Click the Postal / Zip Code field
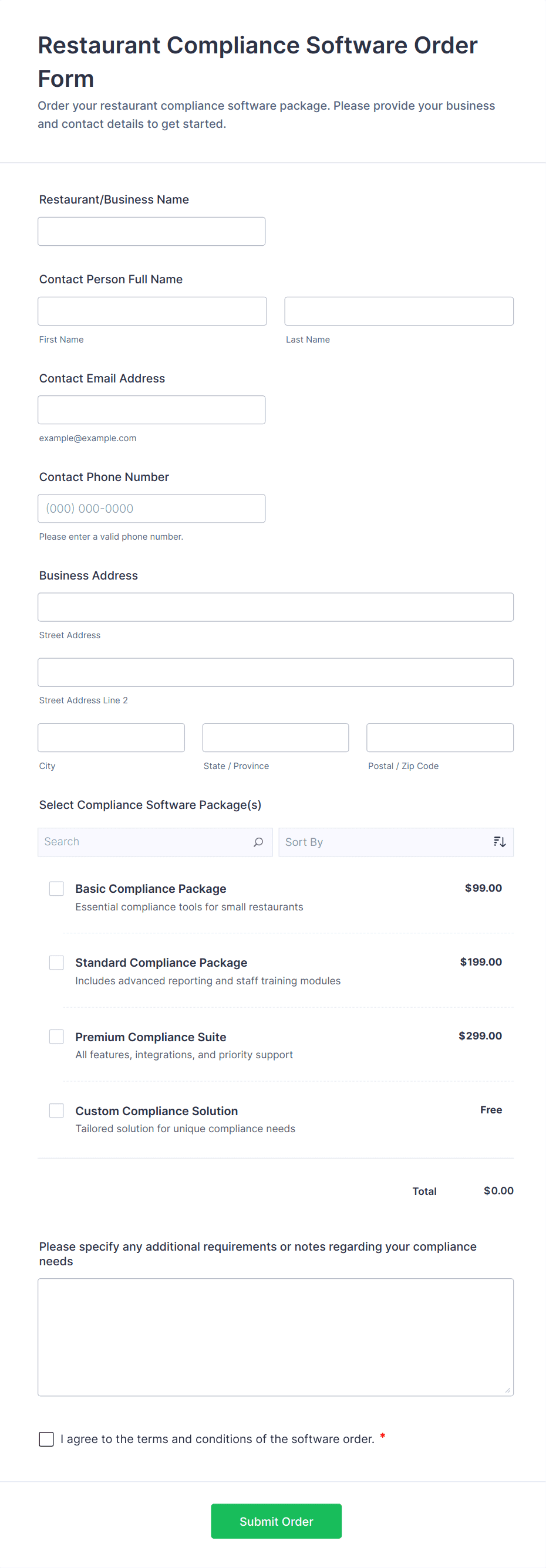The height and width of the screenshot is (1568, 546). 439,738
